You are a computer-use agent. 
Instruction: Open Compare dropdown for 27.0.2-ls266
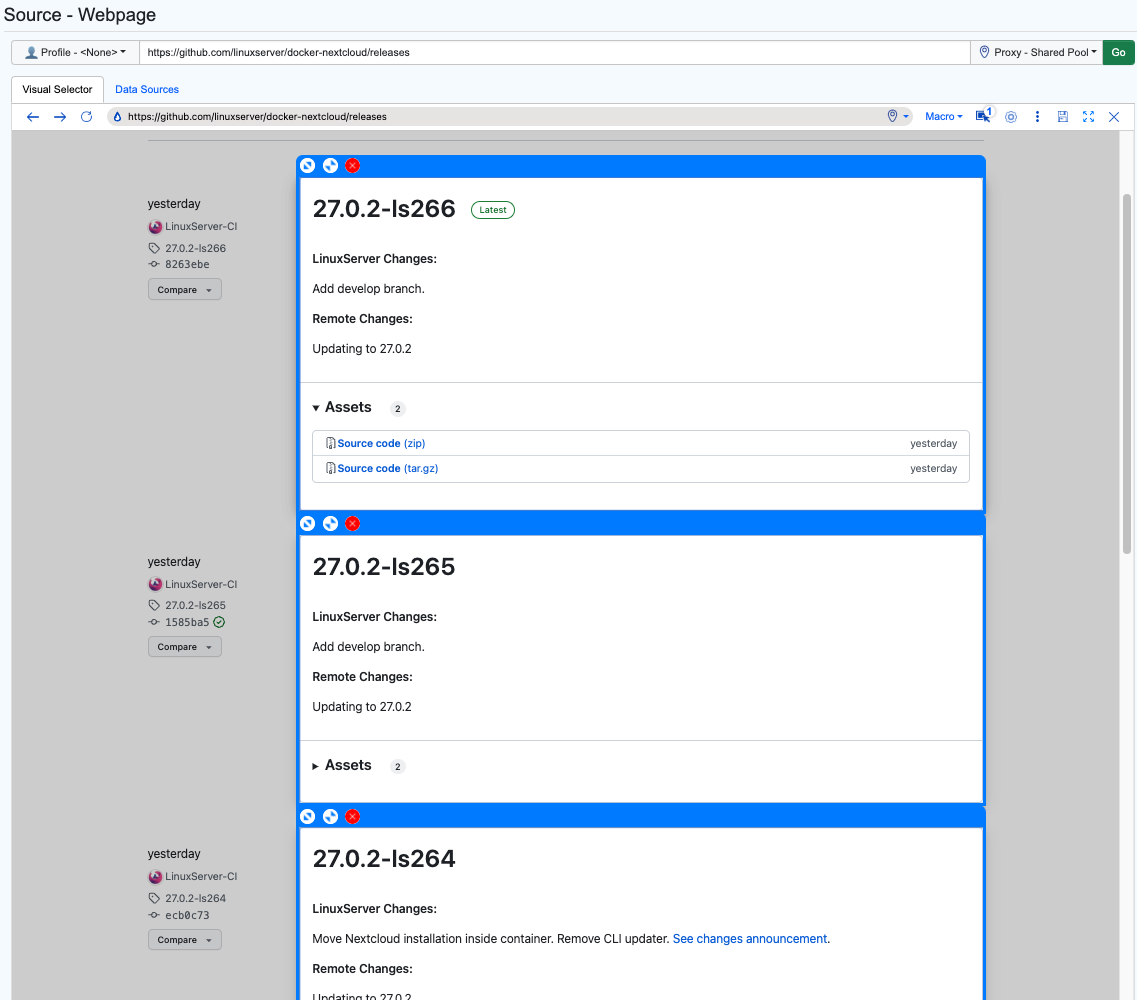tap(185, 289)
